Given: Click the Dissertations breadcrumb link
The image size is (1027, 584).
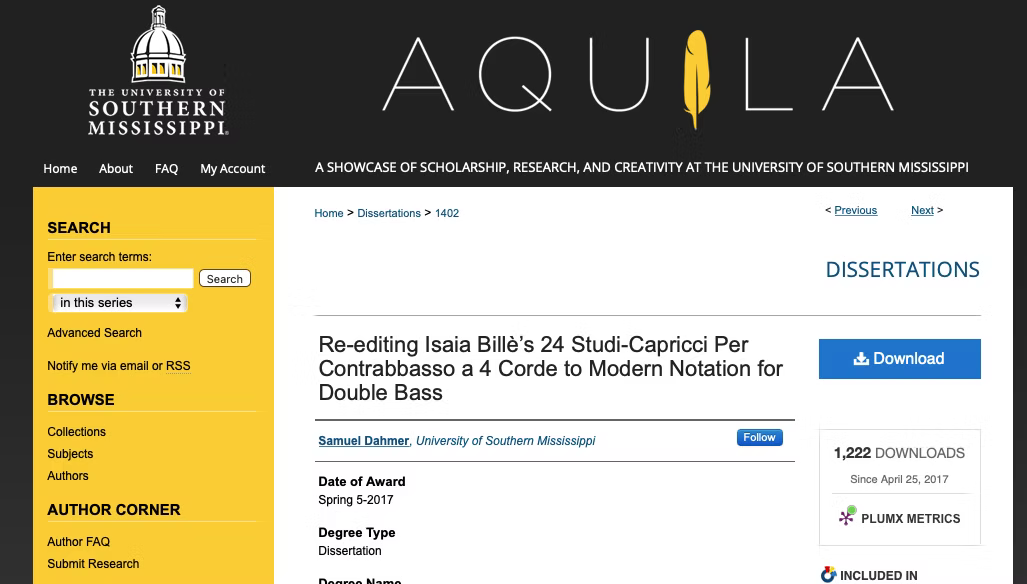Looking at the screenshot, I should coord(389,213).
